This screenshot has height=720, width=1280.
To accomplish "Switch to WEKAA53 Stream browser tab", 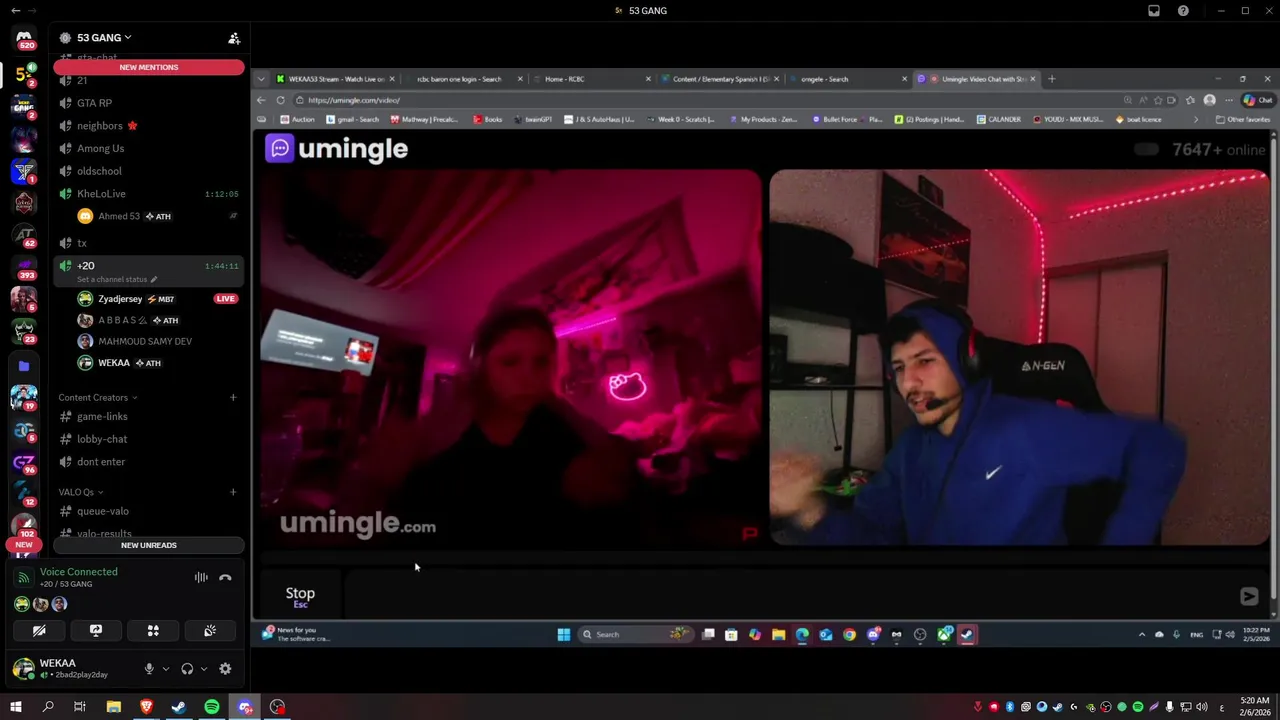I will (334, 79).
